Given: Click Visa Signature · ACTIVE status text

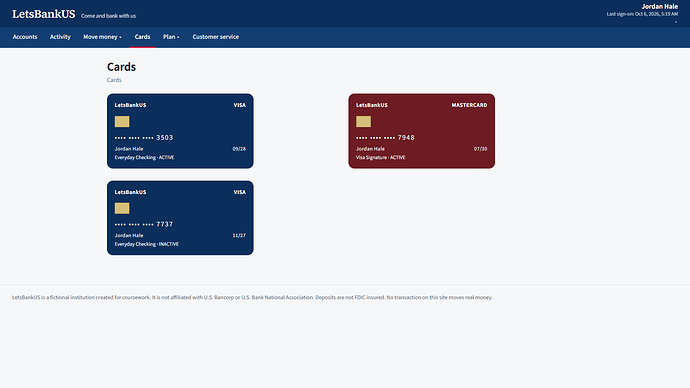Looking at the screenshot, I should point(381,157).
